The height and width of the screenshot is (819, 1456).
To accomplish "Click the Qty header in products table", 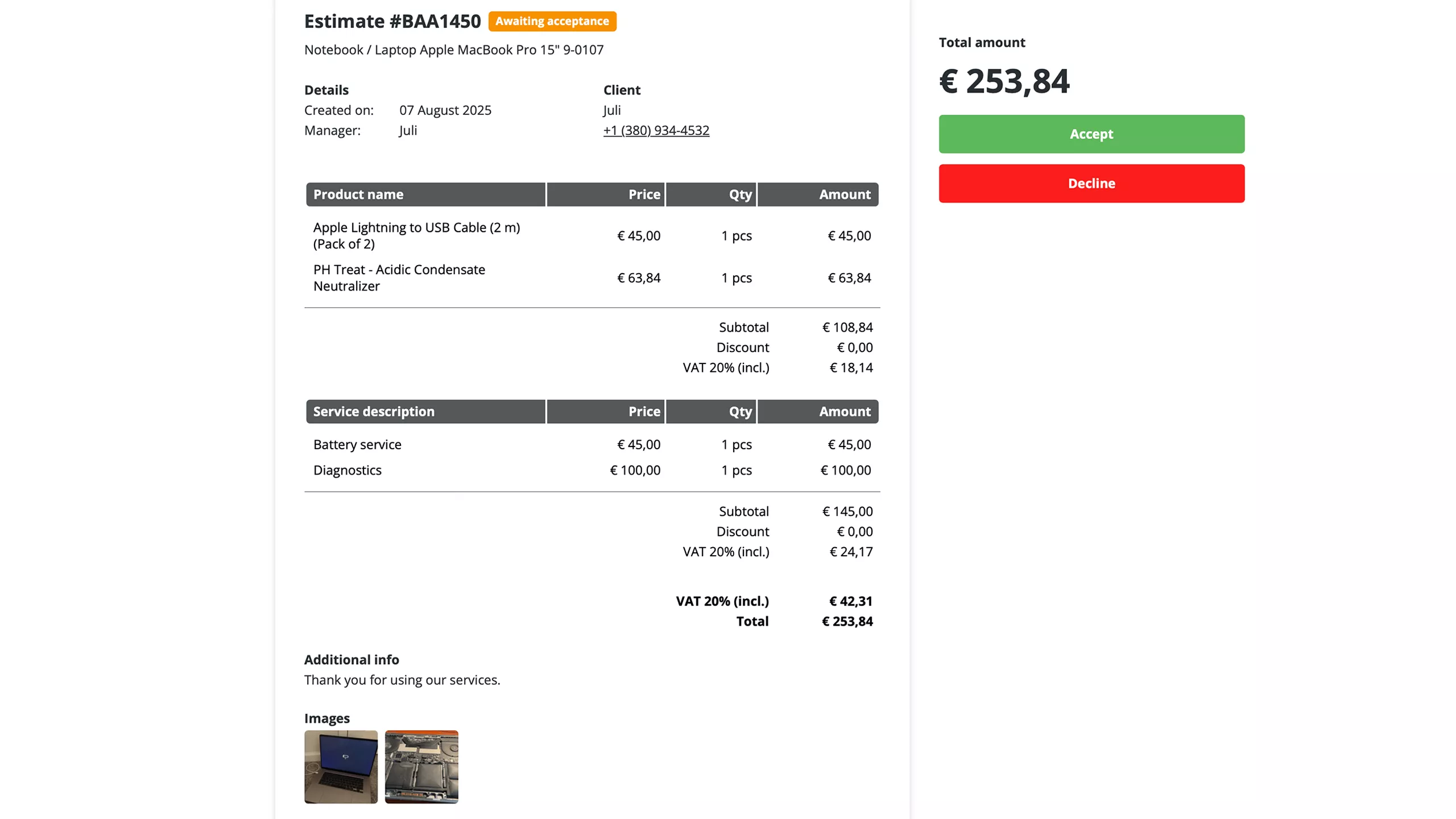I will coord(741,194).
